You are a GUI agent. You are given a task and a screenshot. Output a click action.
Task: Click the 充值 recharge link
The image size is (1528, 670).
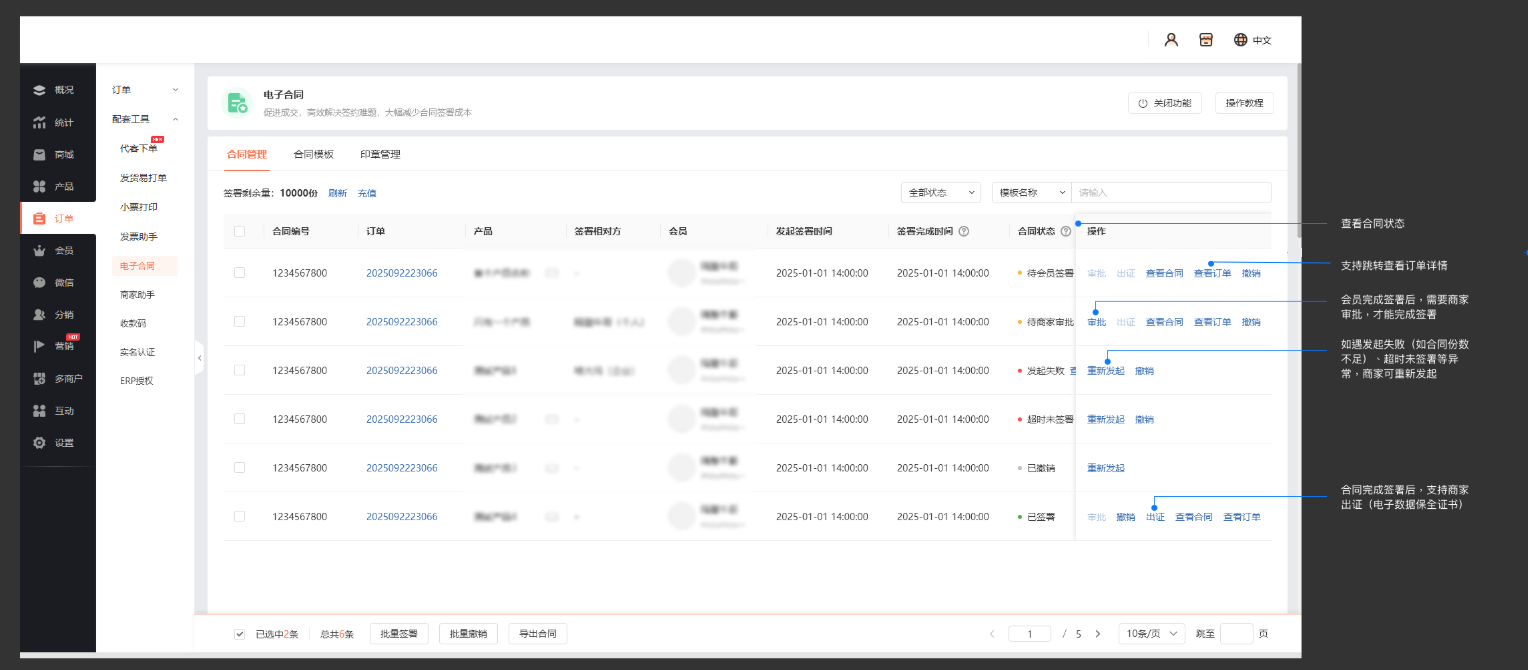[367, 193]
